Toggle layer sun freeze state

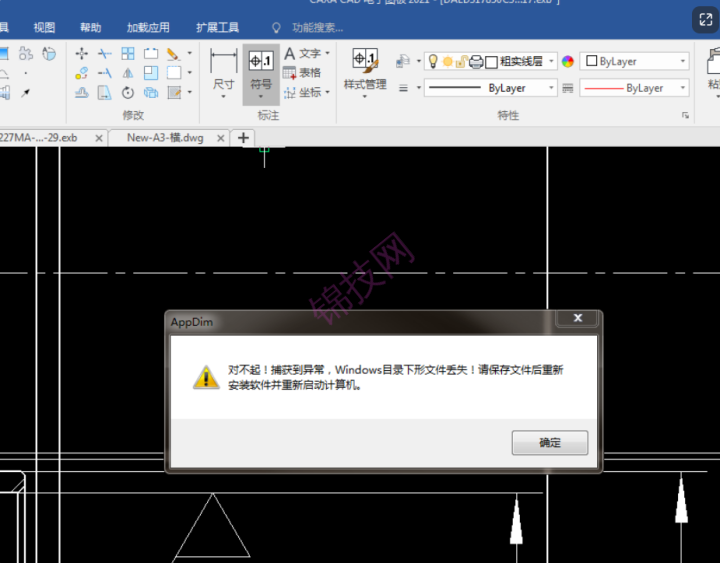click(447, 61)
